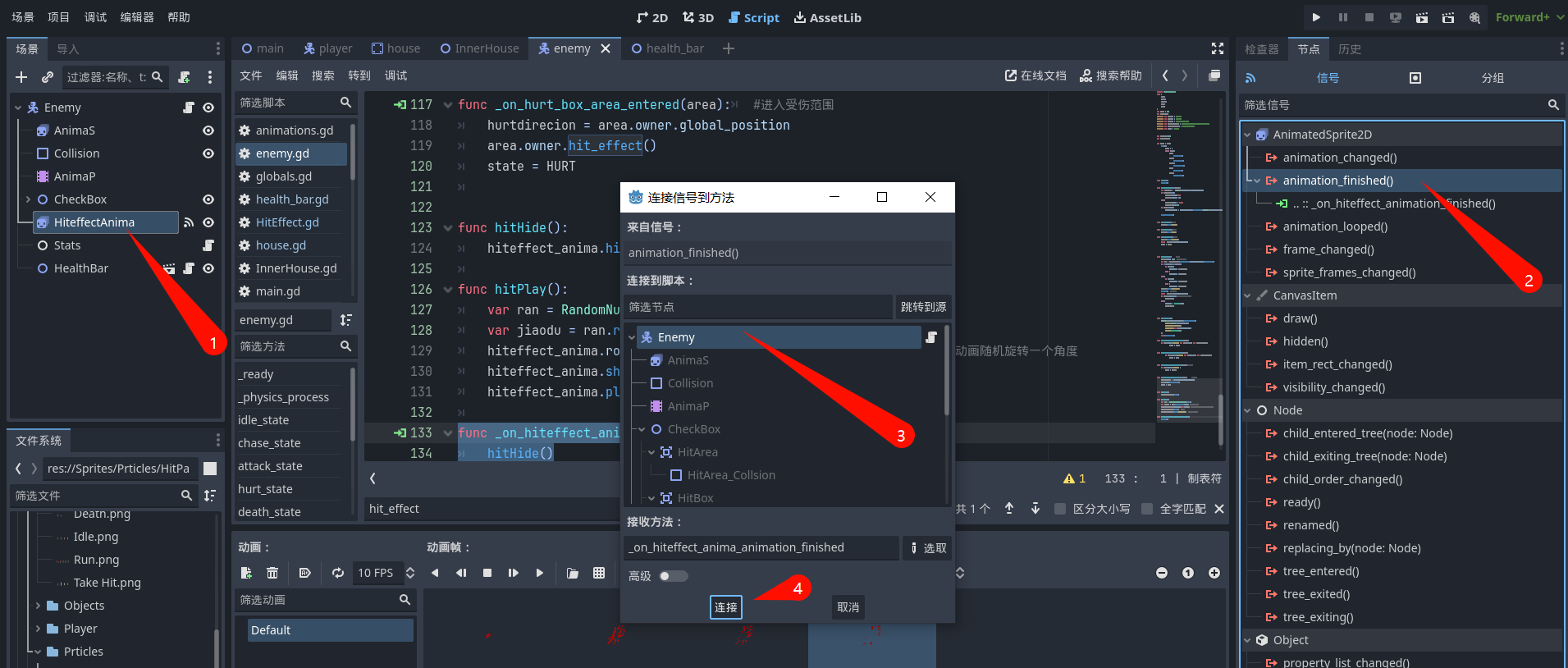Image resolution: width=1568 pixels, height=668 pixels.
Task: Create new animation in SpriteFrames
Action: (246, 573)
